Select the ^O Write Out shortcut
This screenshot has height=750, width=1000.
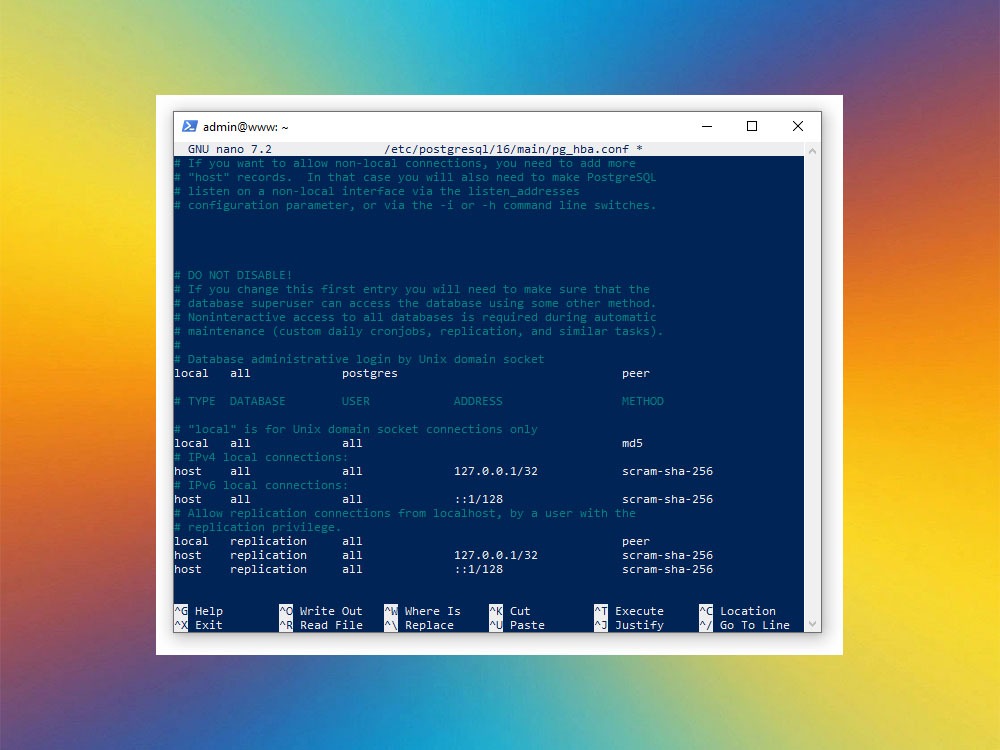pos(320,611)
